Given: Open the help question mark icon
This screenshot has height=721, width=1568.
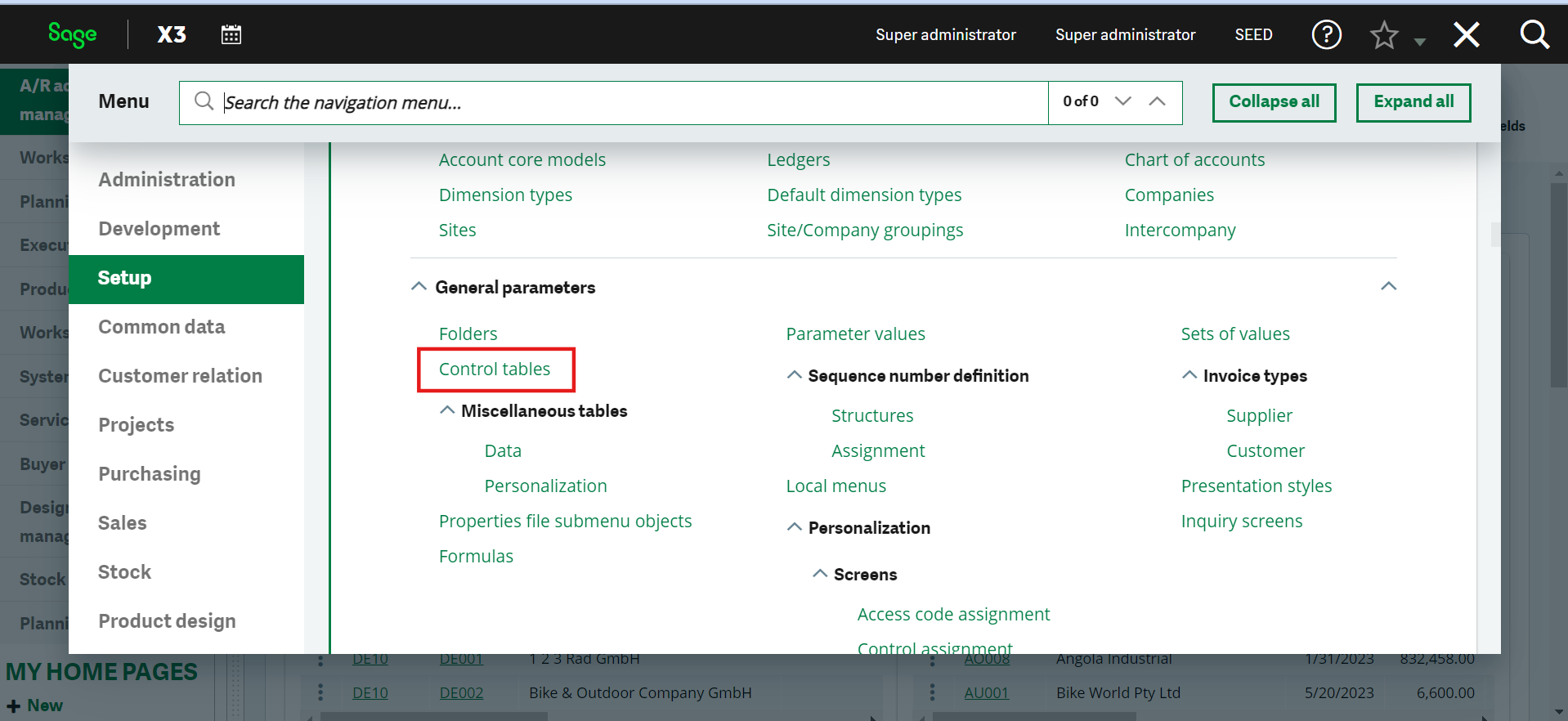Looking at the screenshot, I should tap(1326, 34).
